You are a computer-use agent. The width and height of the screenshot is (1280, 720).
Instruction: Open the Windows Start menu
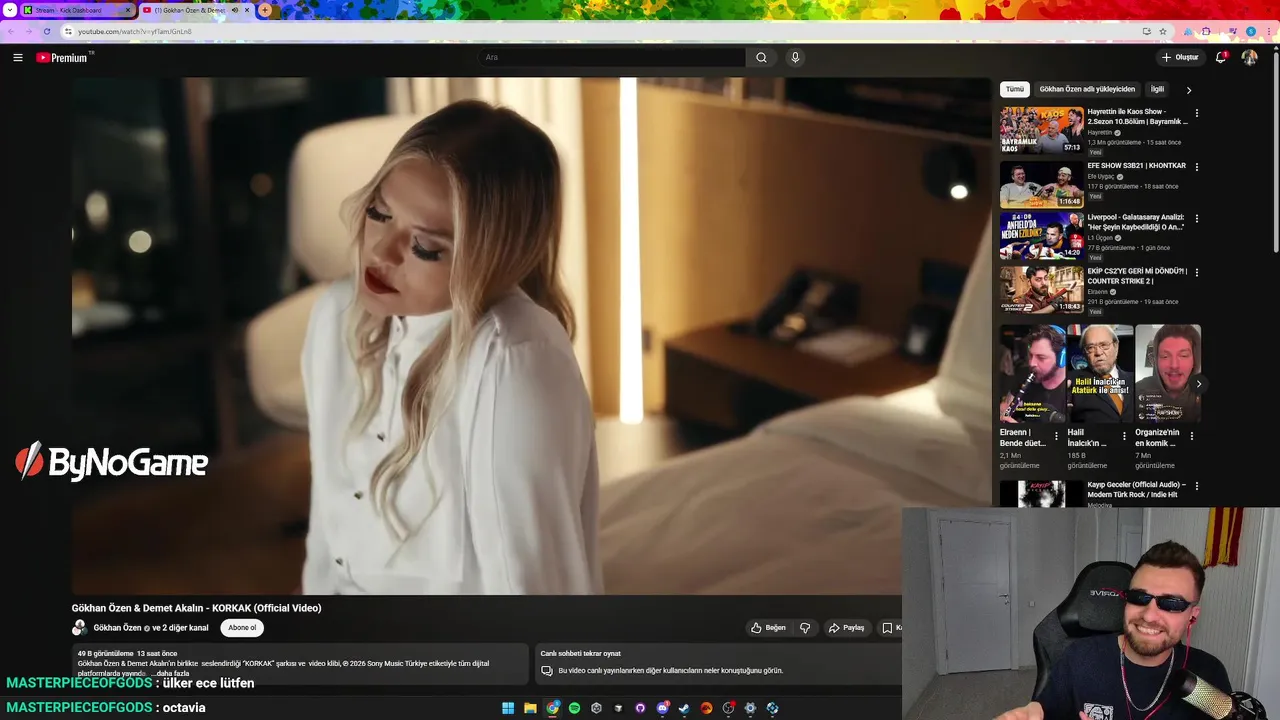[508, 708]
